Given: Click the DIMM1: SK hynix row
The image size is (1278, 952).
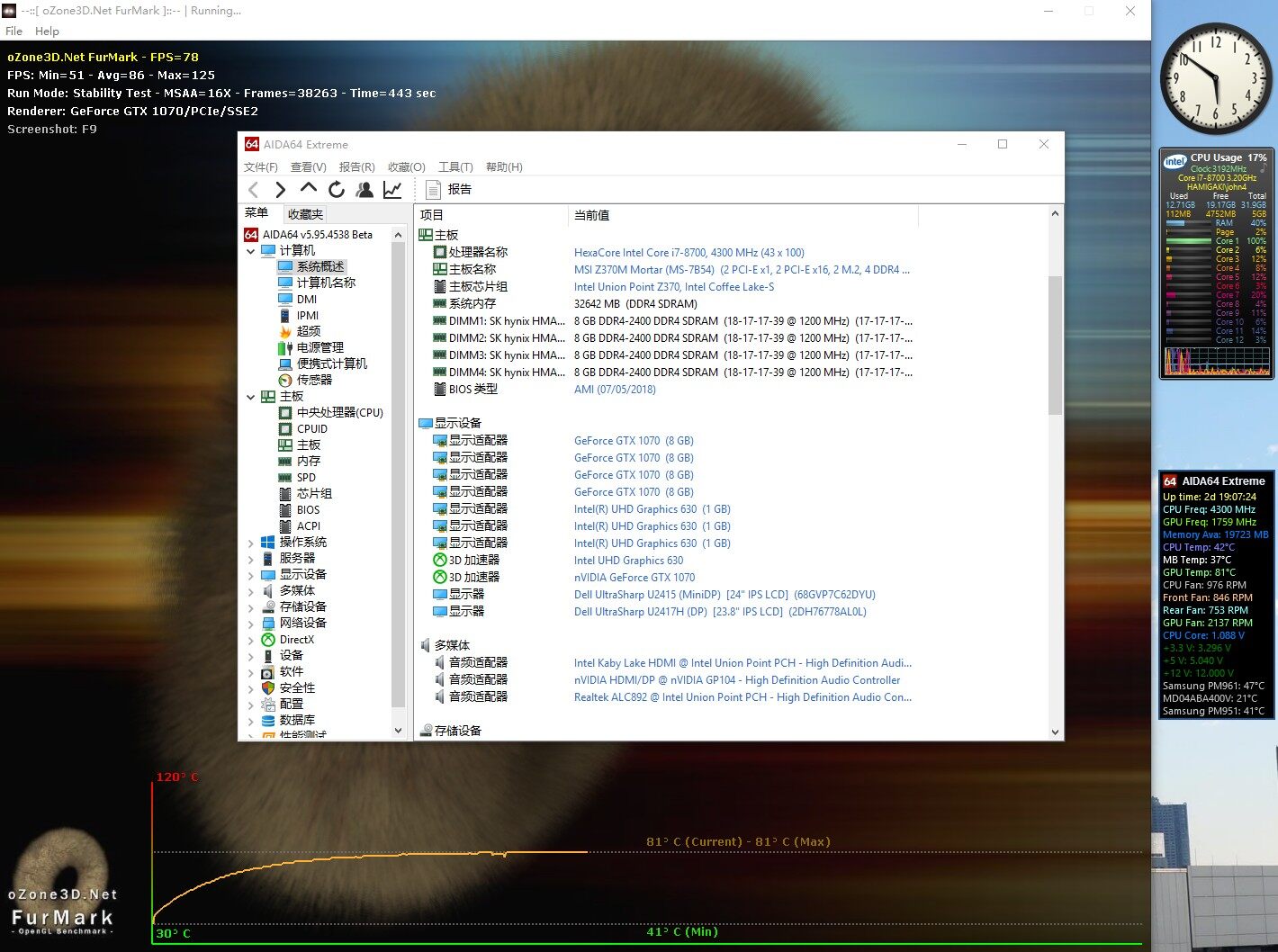Looking at the screenshot, I should (666, 321).
